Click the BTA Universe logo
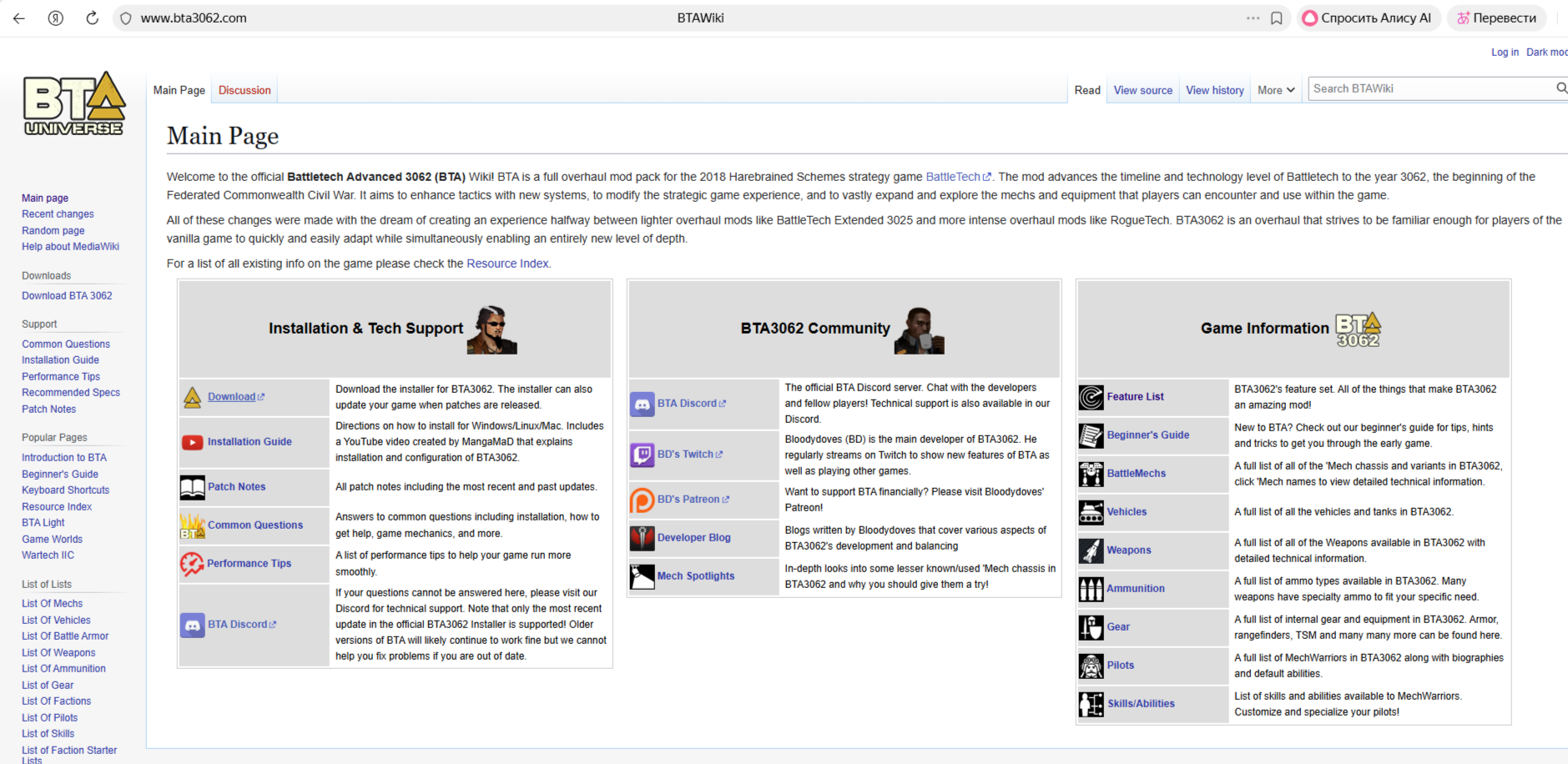The image size is (1568, 764). [74, 103]
